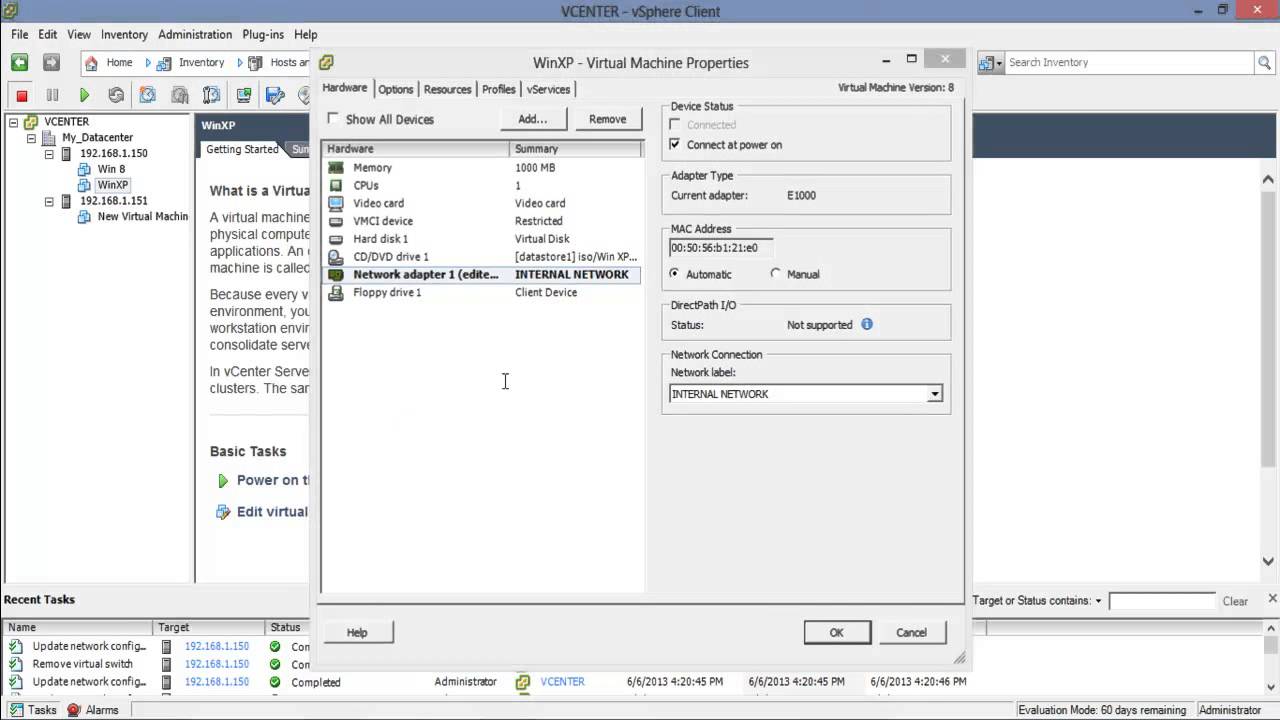Open the Hardware tab
This screenshot has width=1280, height=720.
pos(345,88)
